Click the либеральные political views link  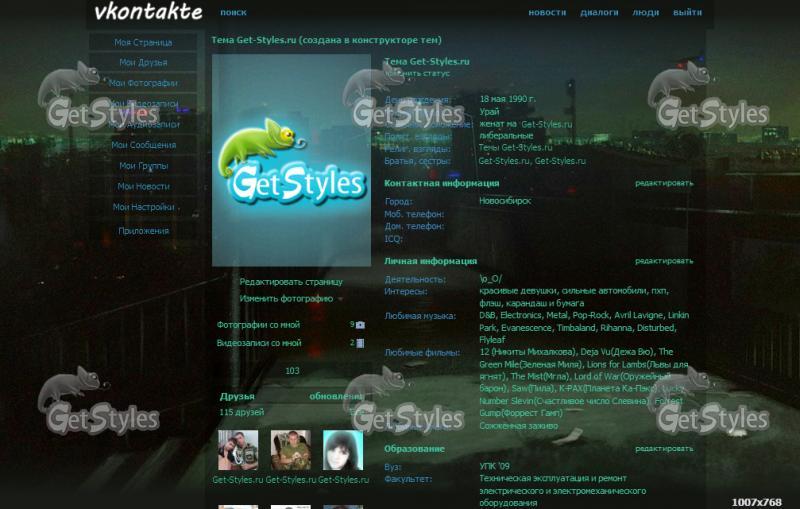506,136
